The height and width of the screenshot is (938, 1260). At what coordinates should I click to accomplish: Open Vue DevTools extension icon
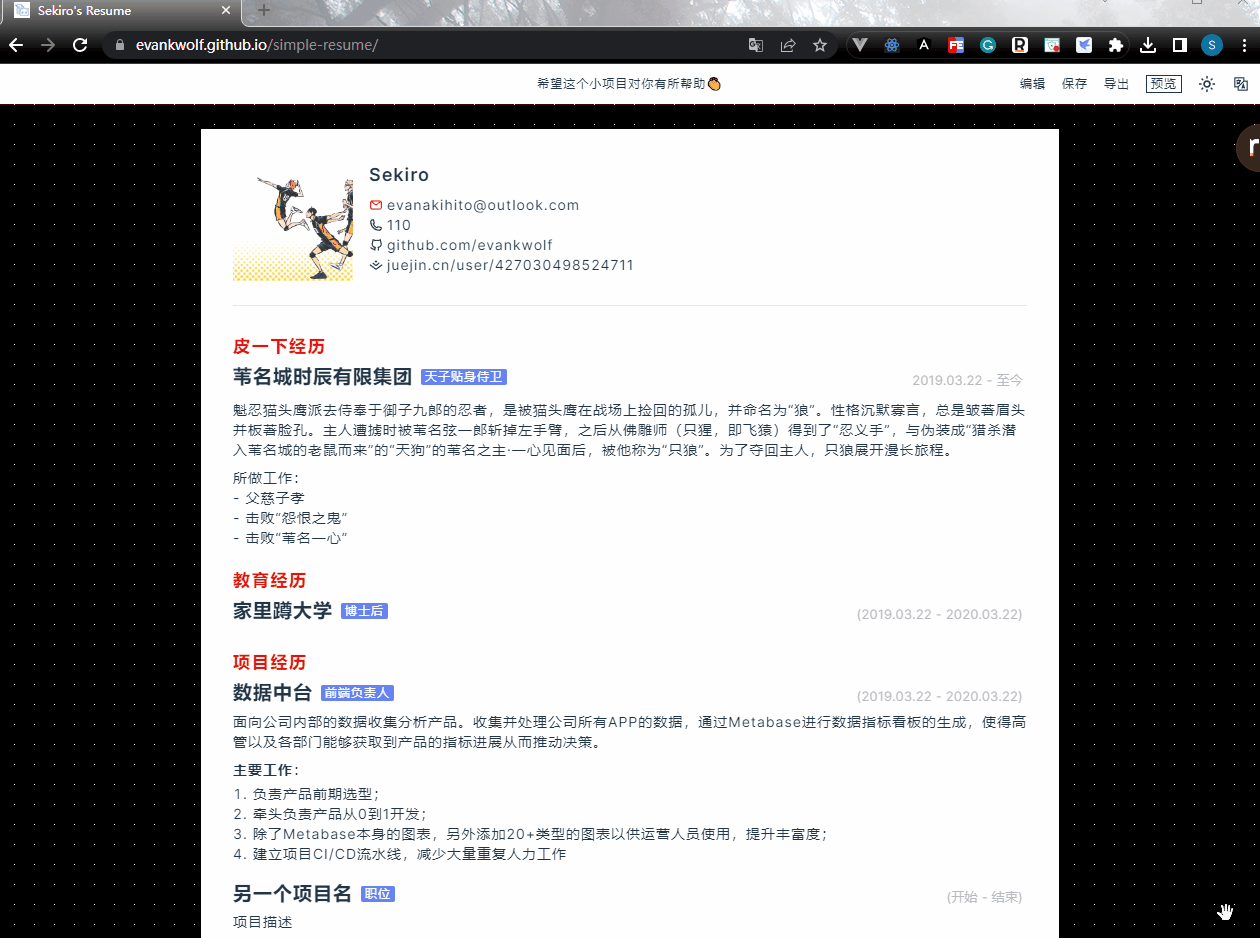point(860,45)
